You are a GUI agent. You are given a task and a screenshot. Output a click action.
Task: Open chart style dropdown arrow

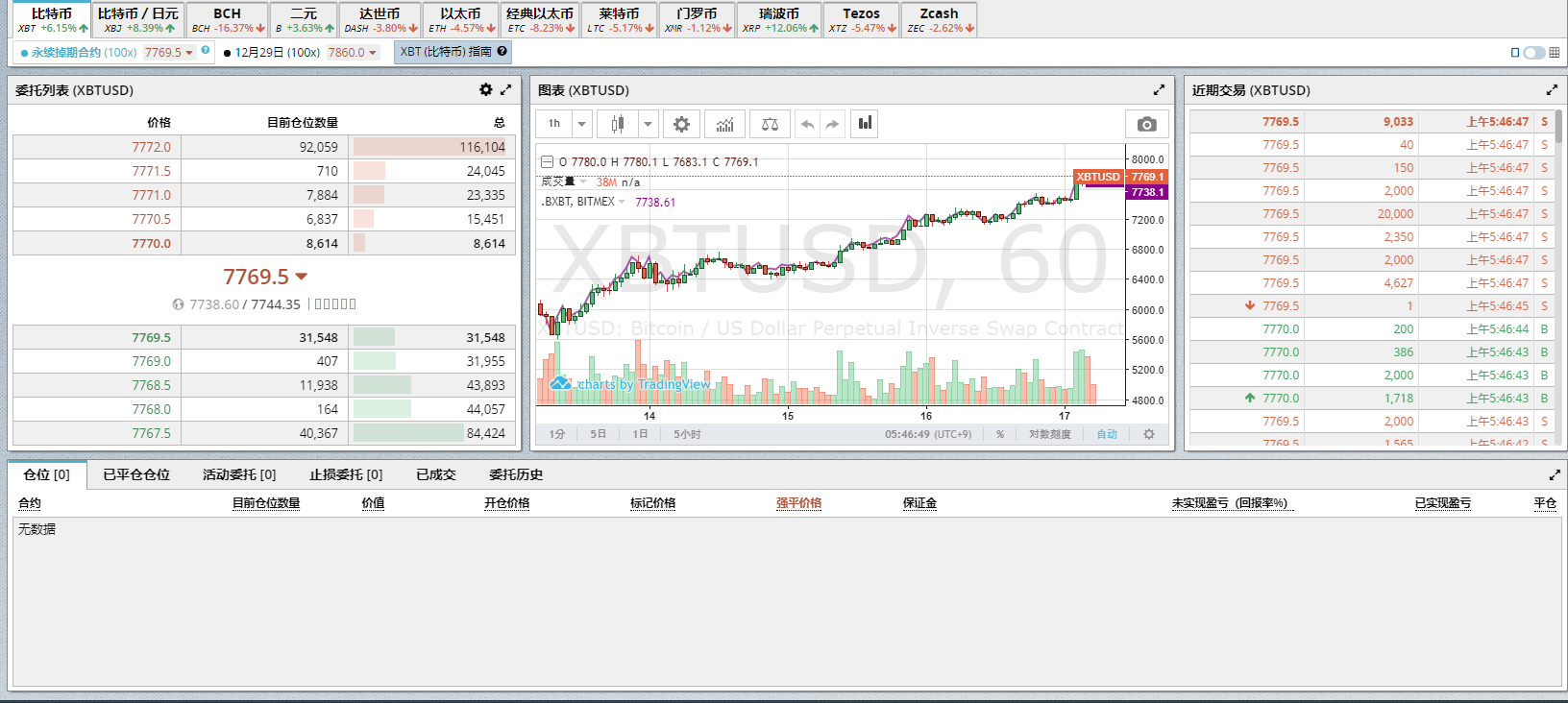648,124
